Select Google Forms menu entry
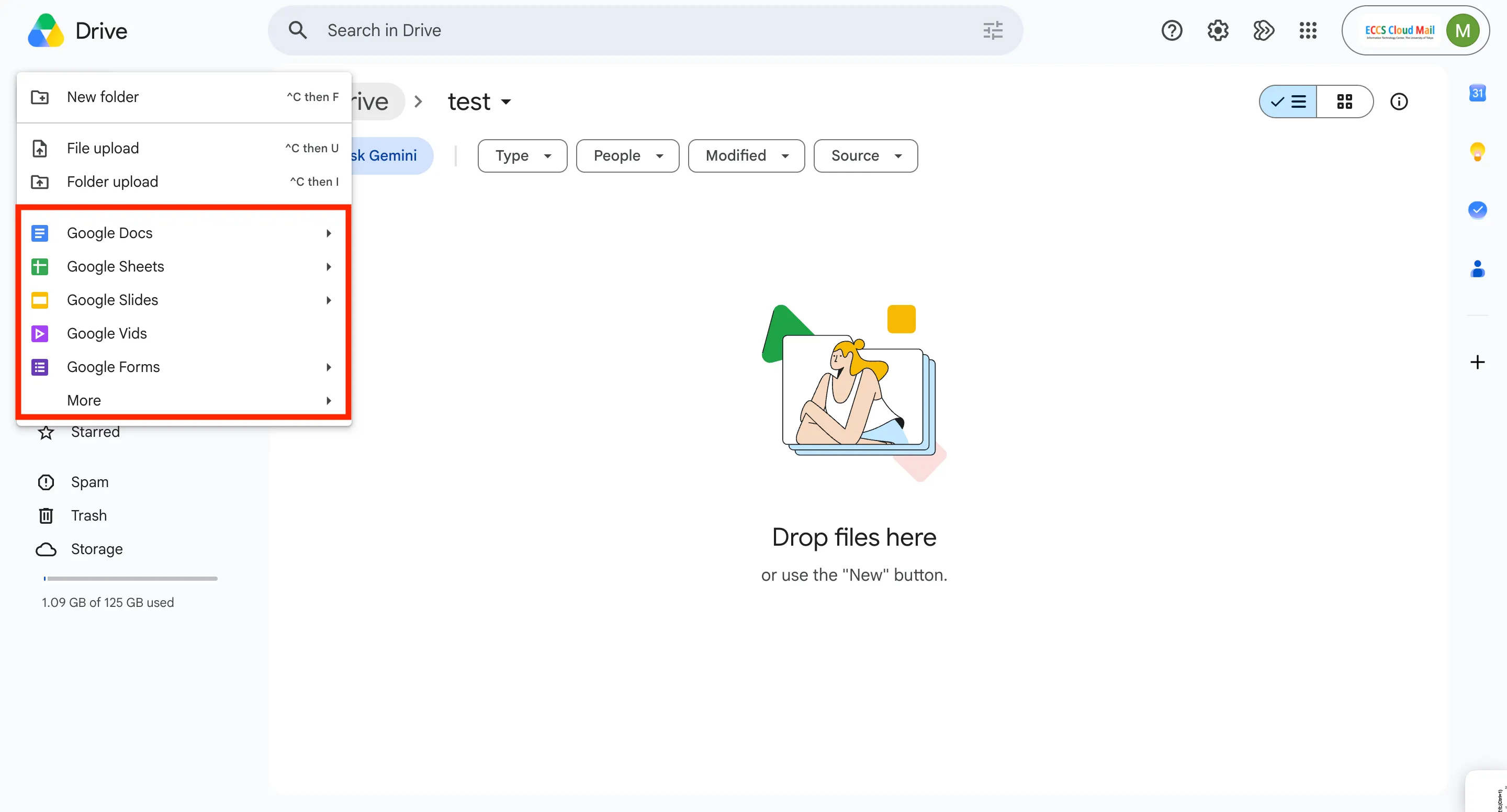Image resolution: width=1507 pixels, height=812 pixels. click(184, 367)
